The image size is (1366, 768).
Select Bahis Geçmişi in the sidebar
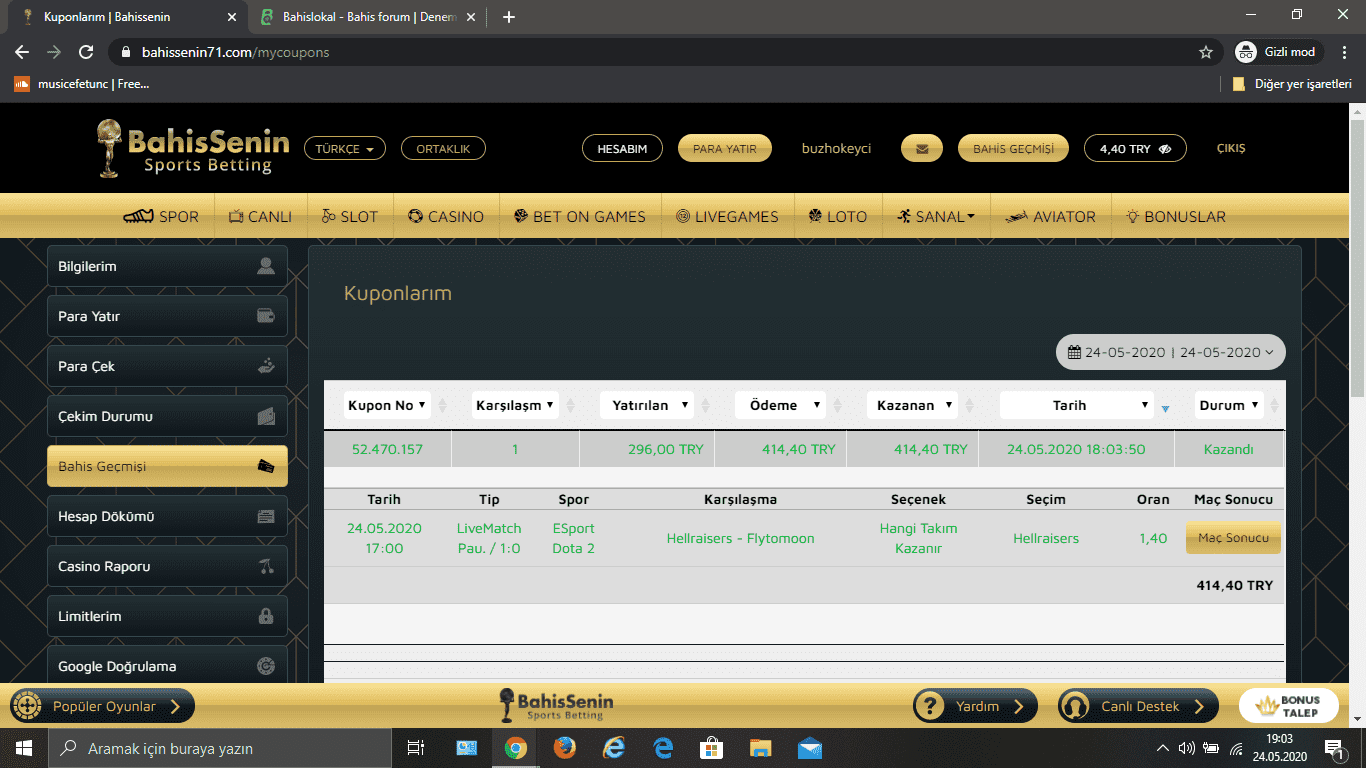tap(167, 466)
